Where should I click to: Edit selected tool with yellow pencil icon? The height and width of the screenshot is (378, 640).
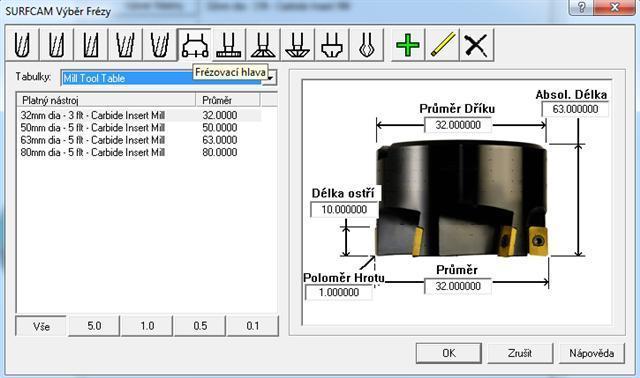pyautogui.click(x=442, y=45)
